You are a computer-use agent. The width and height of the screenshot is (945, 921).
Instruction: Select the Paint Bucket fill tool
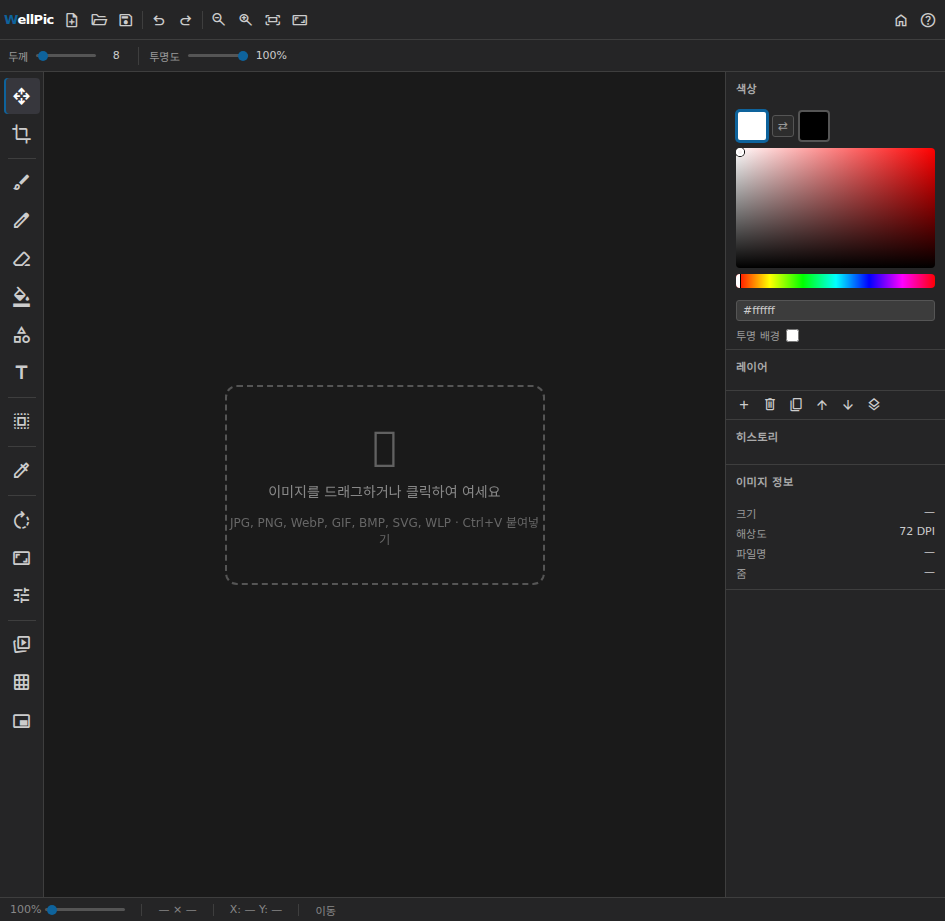click(22, 297)
